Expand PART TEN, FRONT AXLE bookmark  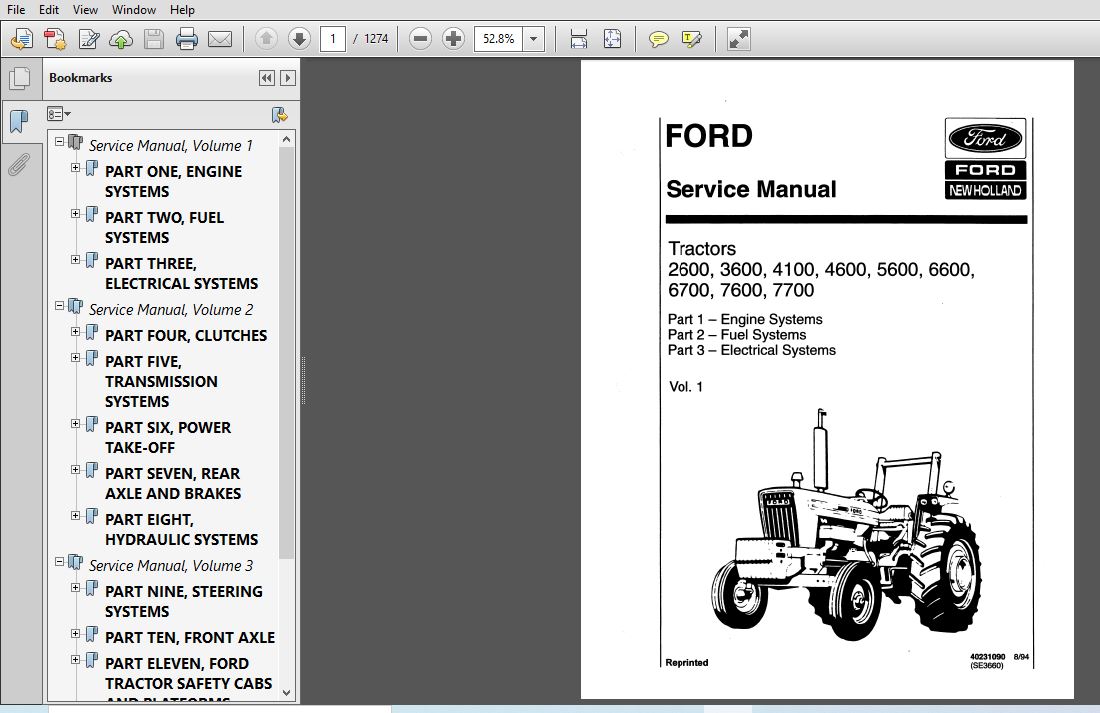point(75,634)
